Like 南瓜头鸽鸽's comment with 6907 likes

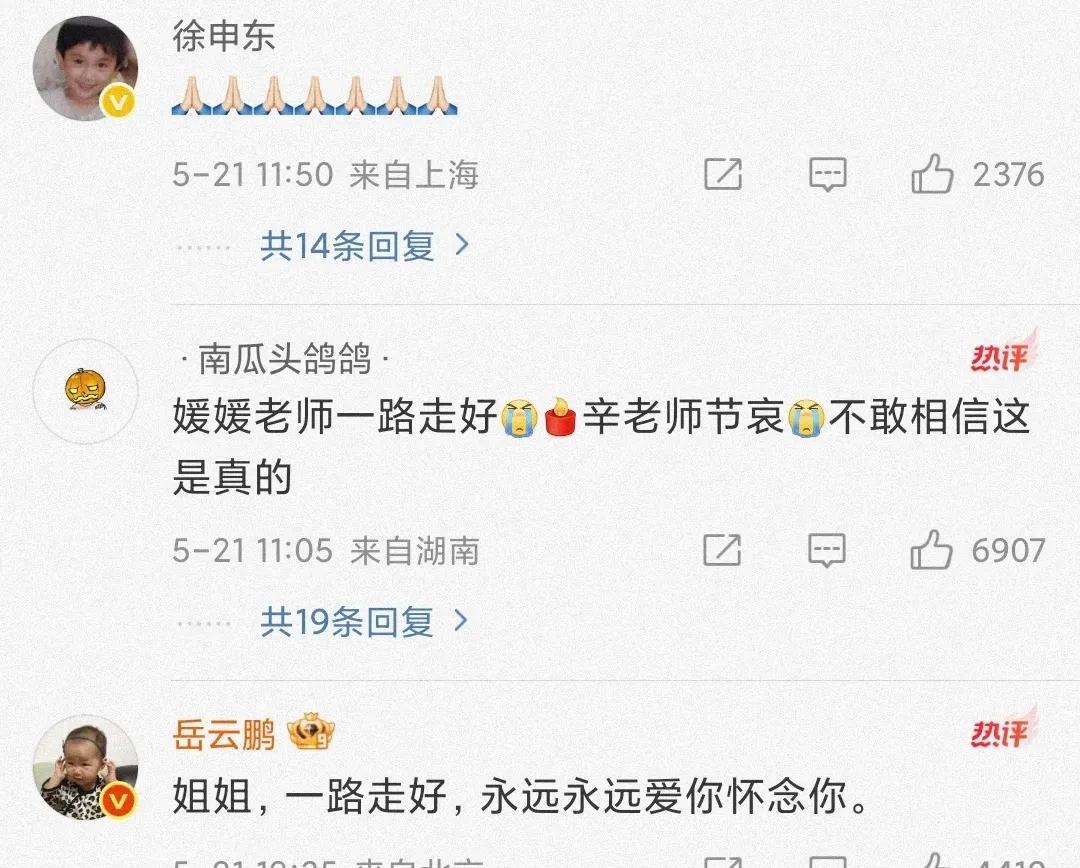pos(931,550)
